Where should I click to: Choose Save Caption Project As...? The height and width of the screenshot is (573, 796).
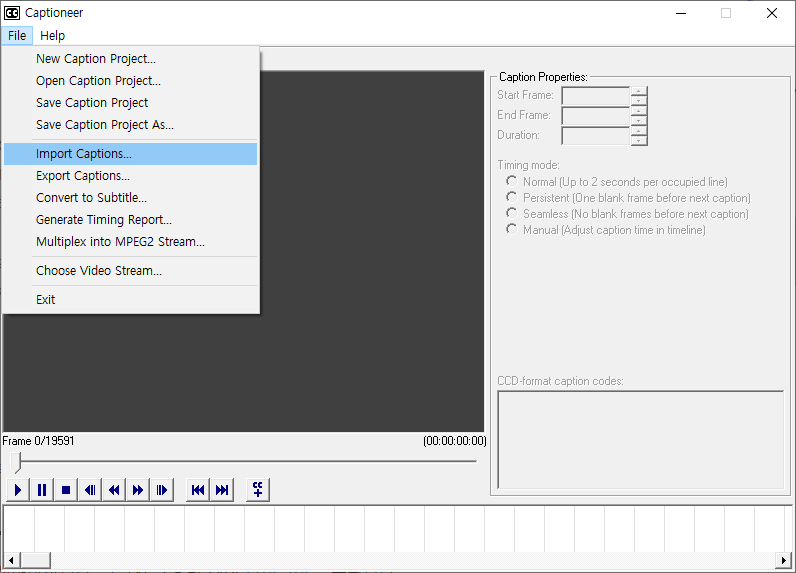(x=130, y=125)
